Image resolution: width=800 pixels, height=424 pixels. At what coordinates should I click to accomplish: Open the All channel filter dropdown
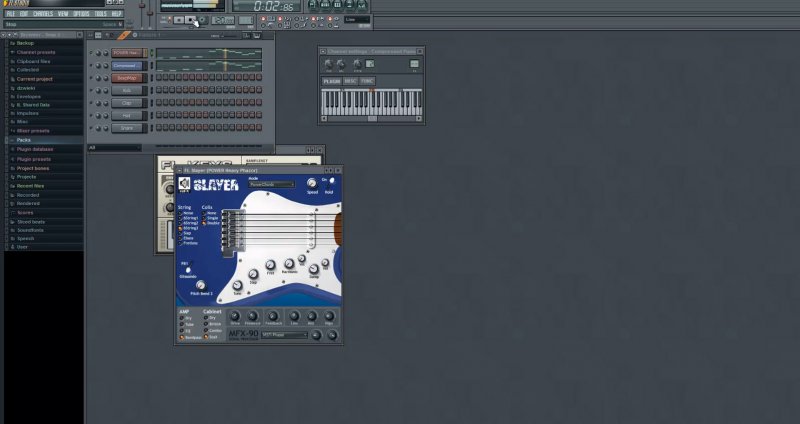click(112, 148)
